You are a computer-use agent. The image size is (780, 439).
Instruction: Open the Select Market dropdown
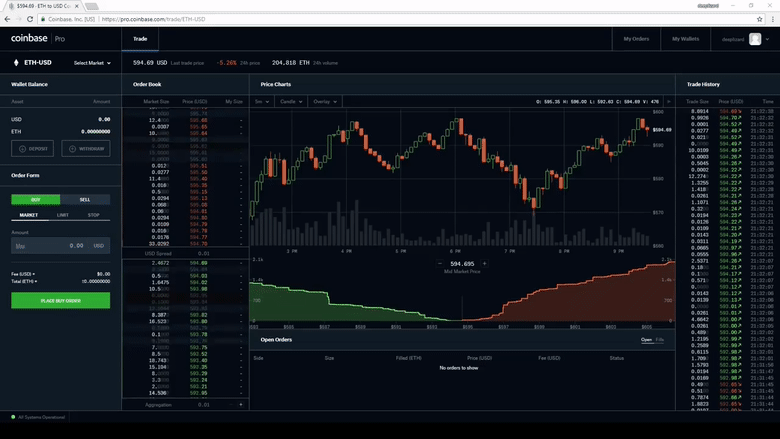(x=92, y=63)
